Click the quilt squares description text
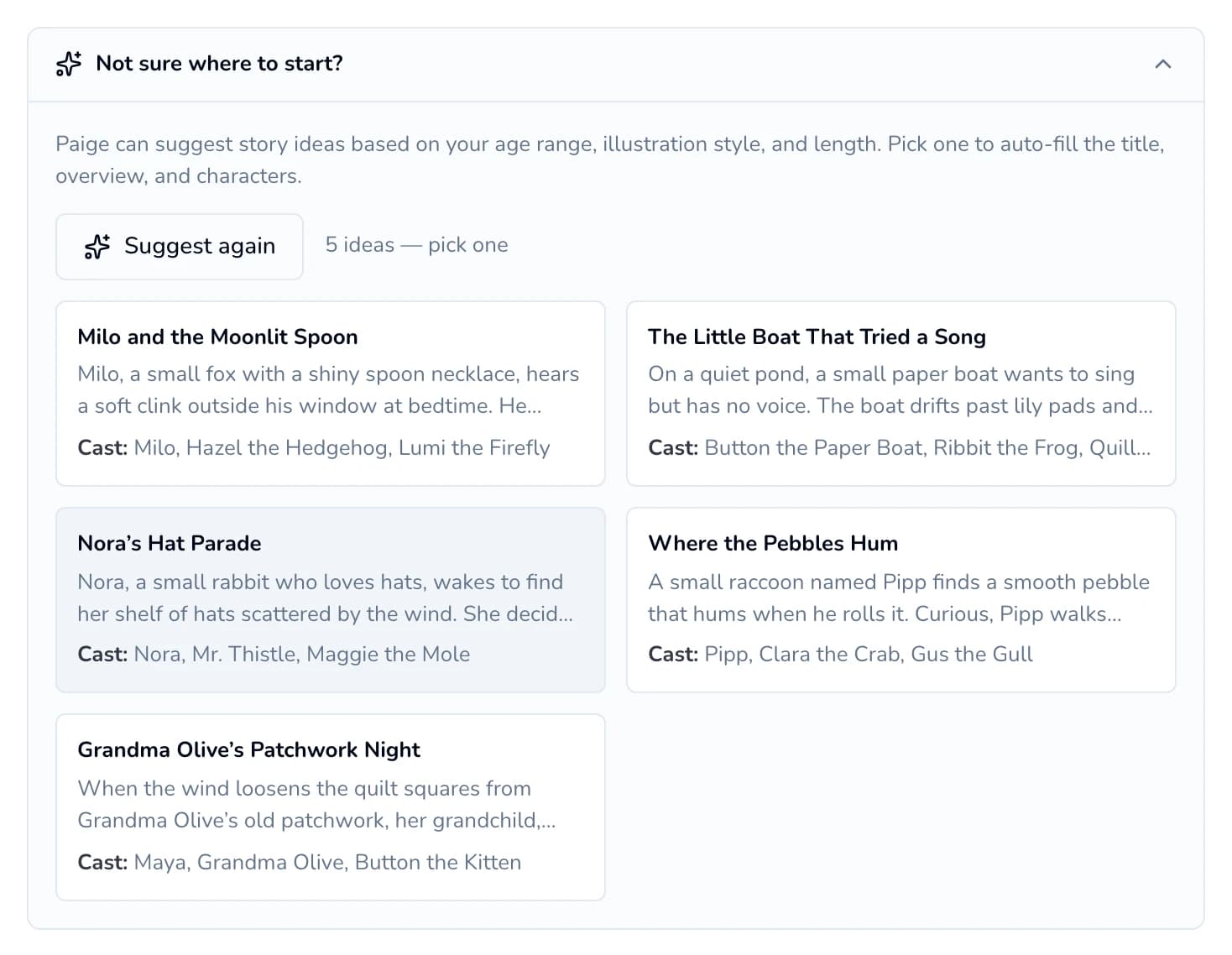This screenshot has width=1232, height=955. tap(317, 805)
